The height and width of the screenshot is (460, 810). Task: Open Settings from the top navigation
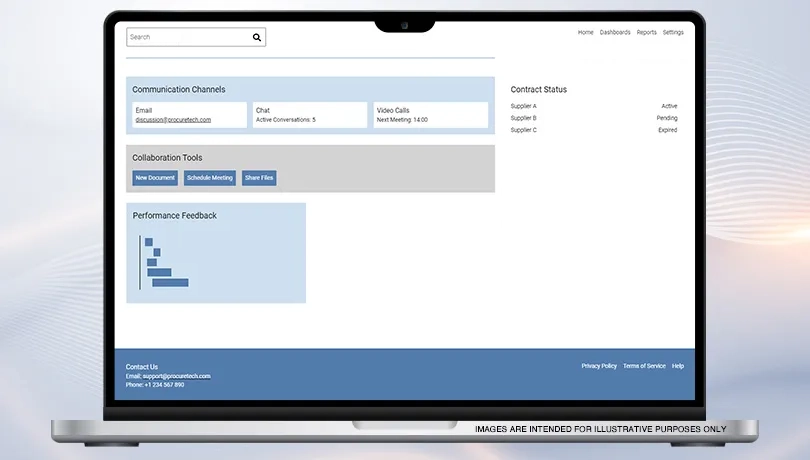coord(673,32)
